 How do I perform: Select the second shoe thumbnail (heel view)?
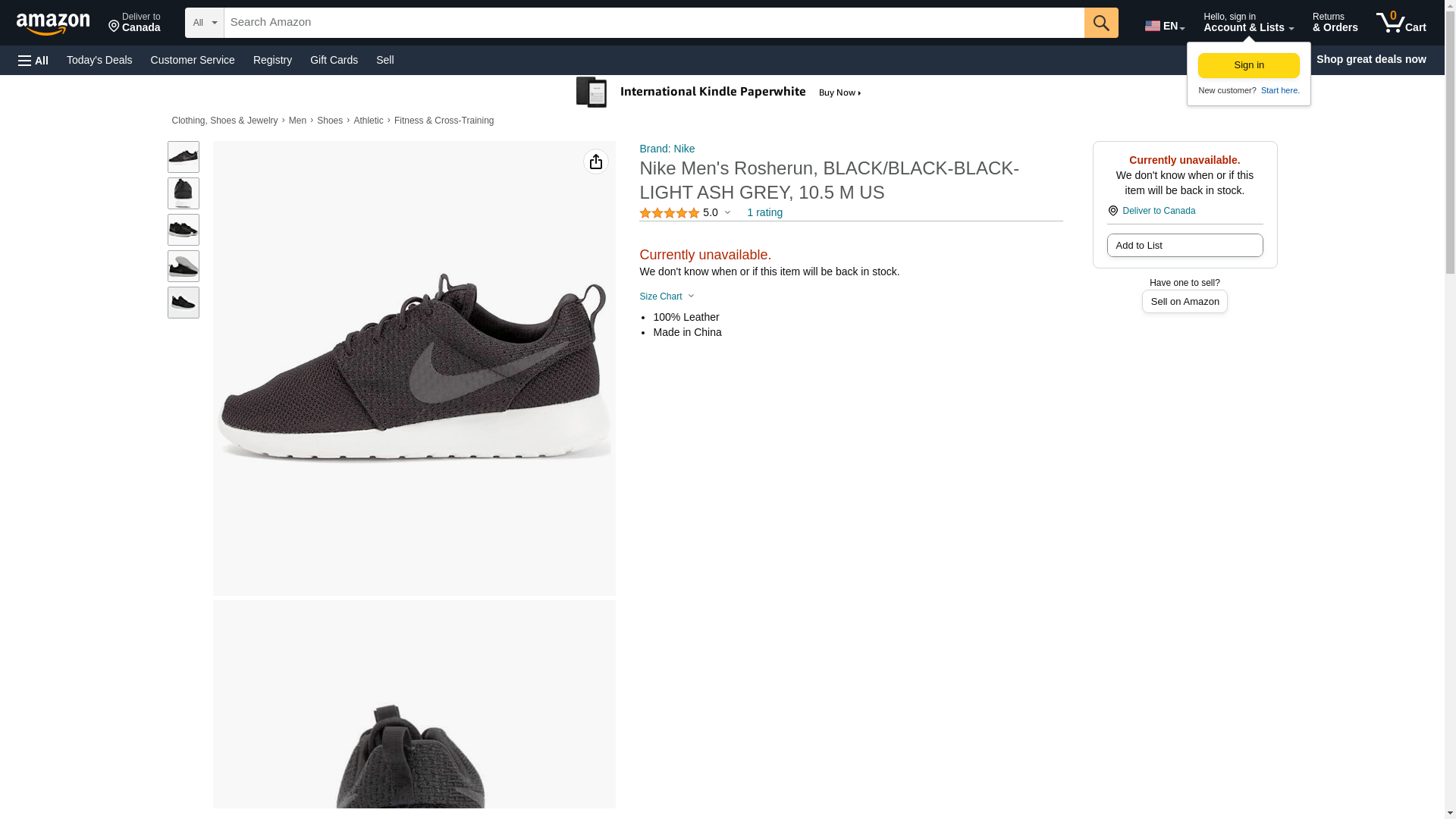(183, 193)
